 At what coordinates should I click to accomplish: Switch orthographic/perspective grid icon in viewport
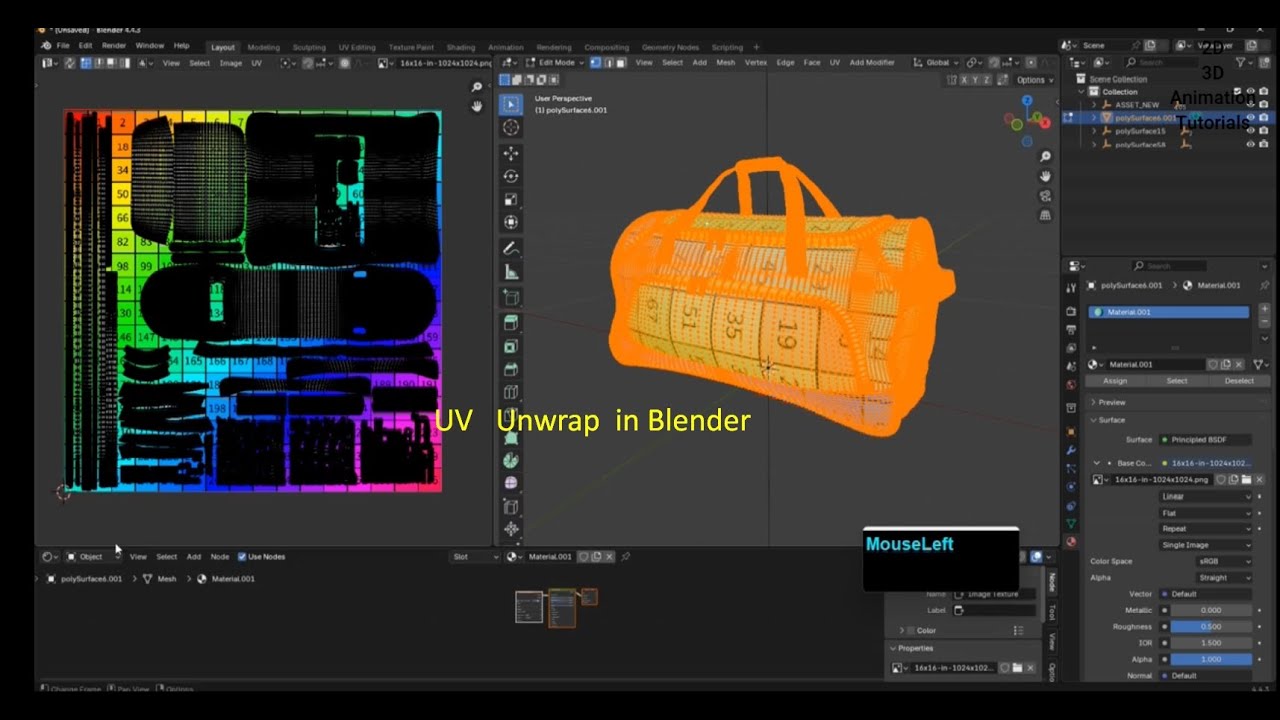coord(1045,215)
